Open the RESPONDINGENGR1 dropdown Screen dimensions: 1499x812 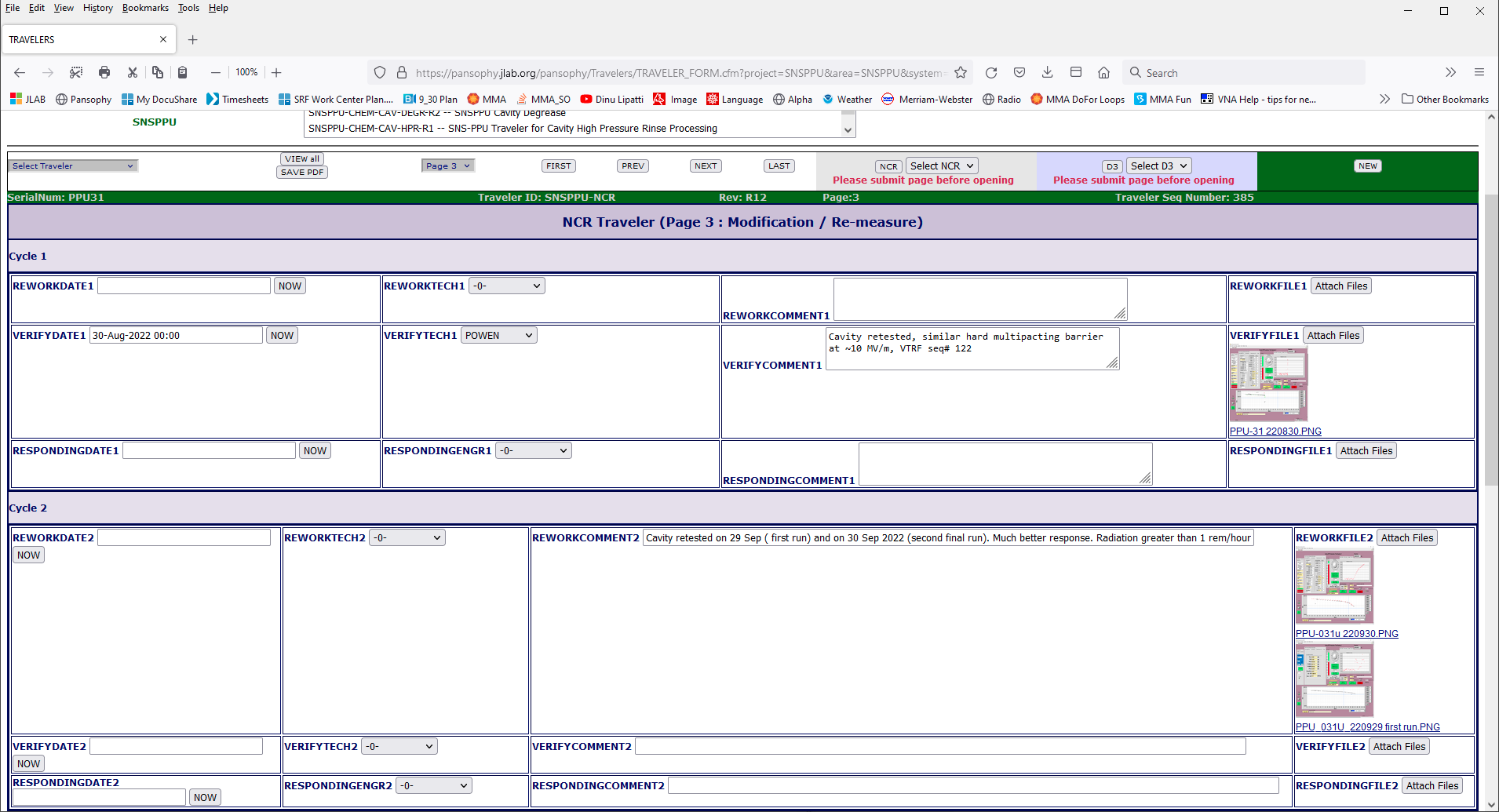coord(534,450)
